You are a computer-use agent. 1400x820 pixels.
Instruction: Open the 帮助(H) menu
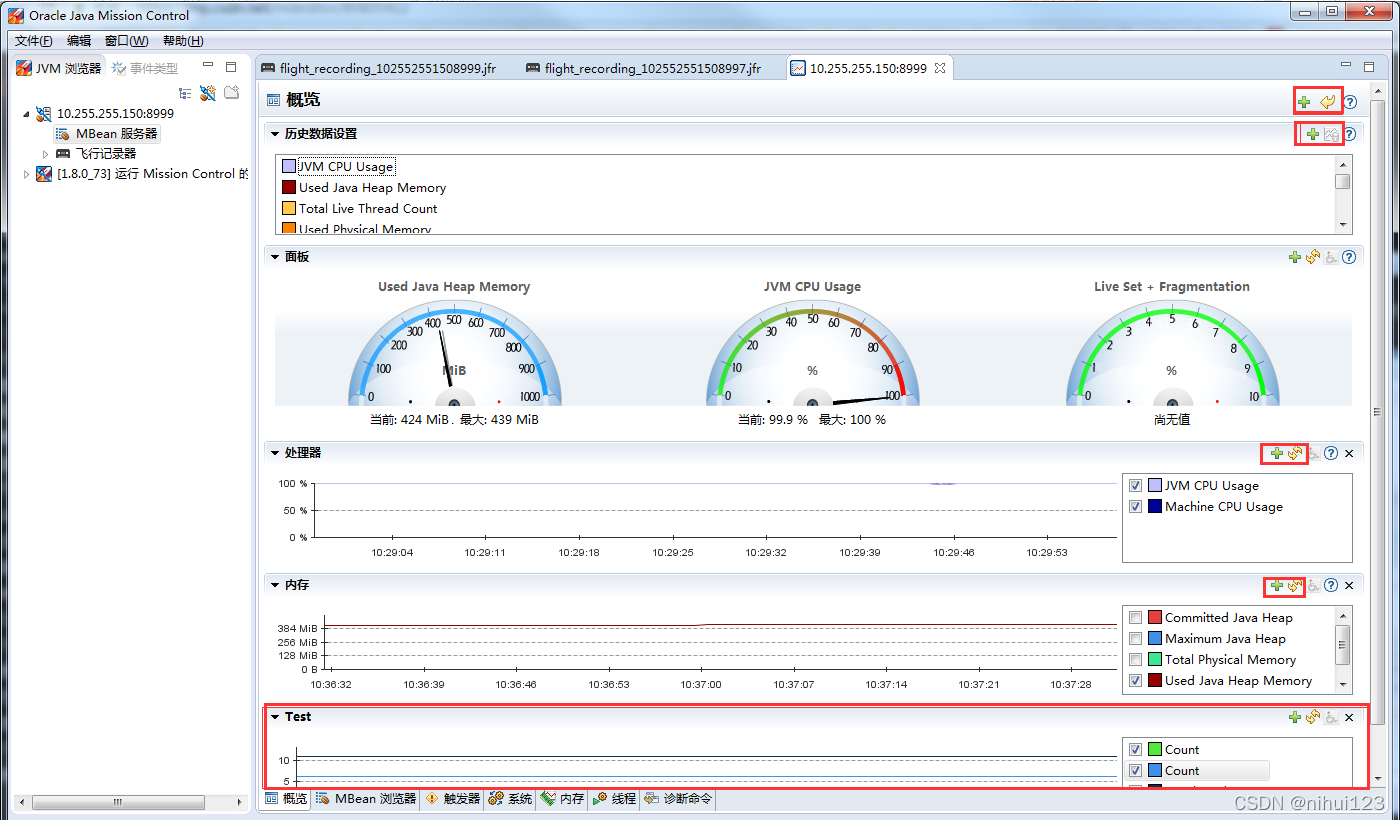[x=183, y=41]
